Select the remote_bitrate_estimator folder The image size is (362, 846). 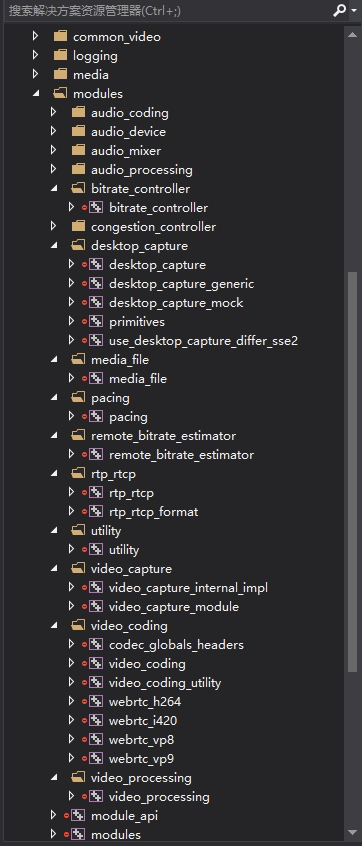163,435
